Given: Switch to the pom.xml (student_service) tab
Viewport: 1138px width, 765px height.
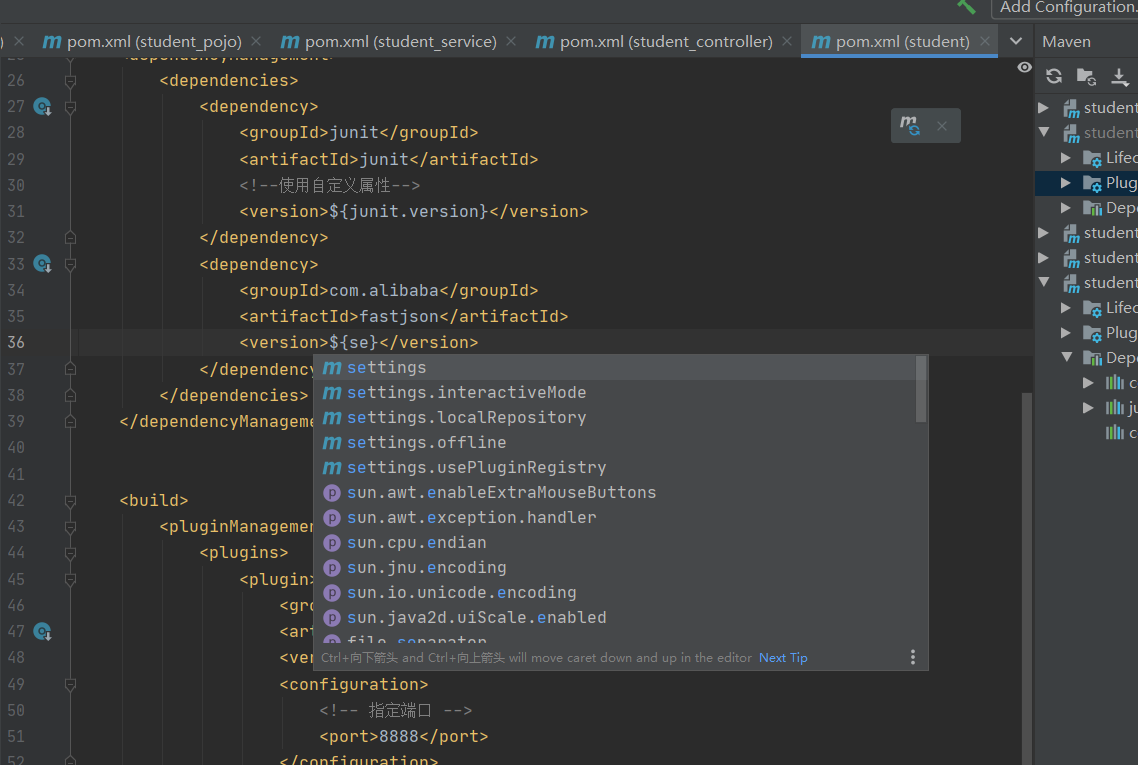Looking at the screenshot, I should [x=388, y=41].
